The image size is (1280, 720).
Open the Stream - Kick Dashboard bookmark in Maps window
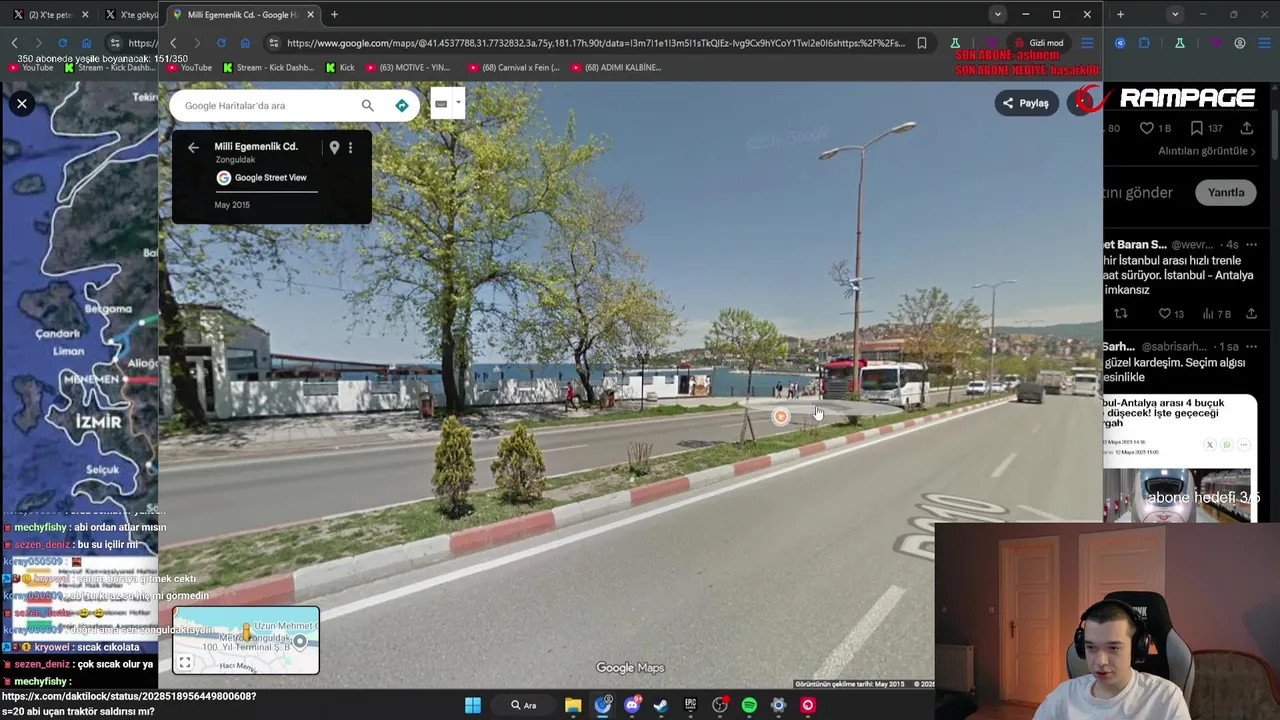[x=268, y=67]
